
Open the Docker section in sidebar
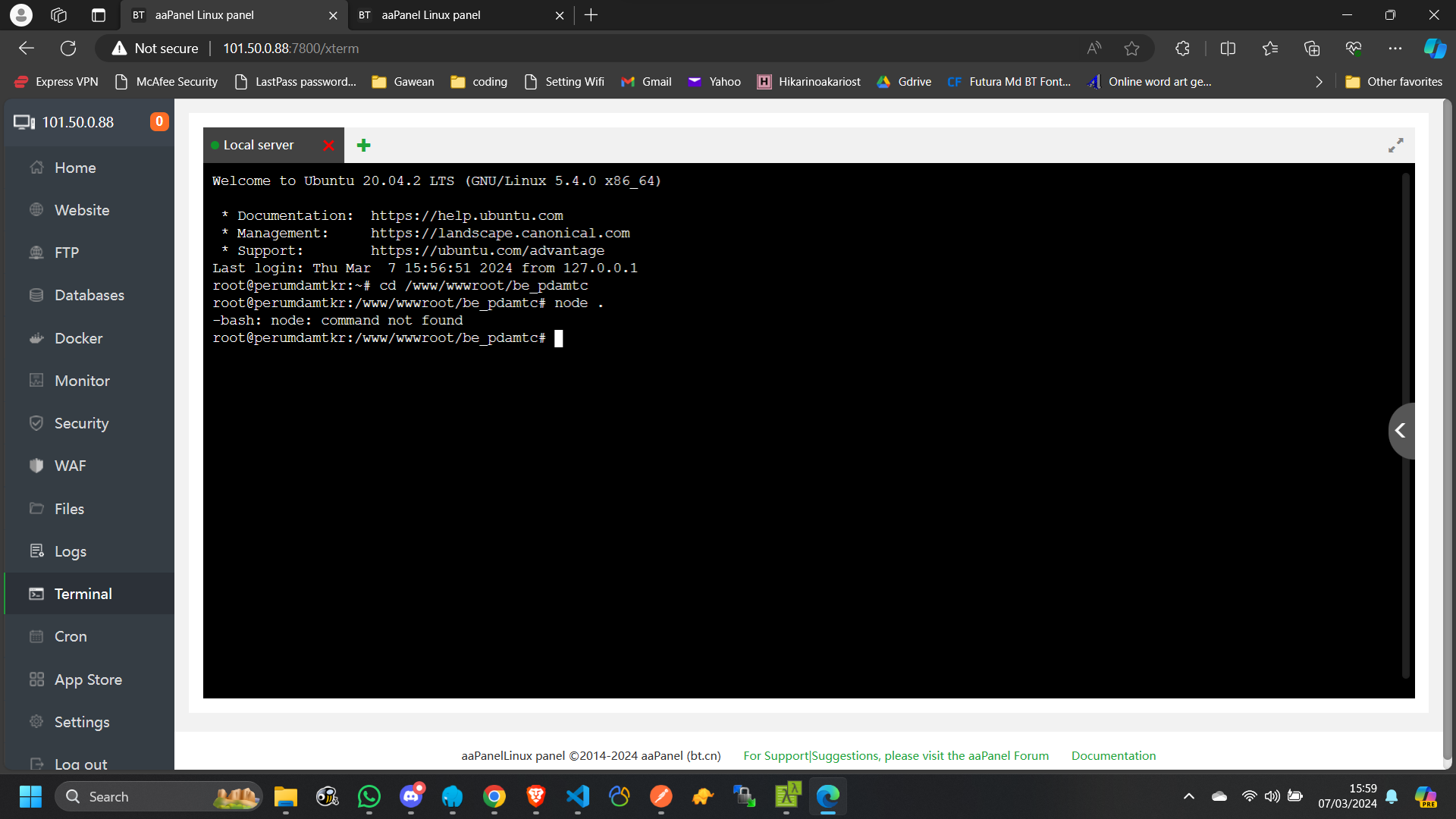79,337
